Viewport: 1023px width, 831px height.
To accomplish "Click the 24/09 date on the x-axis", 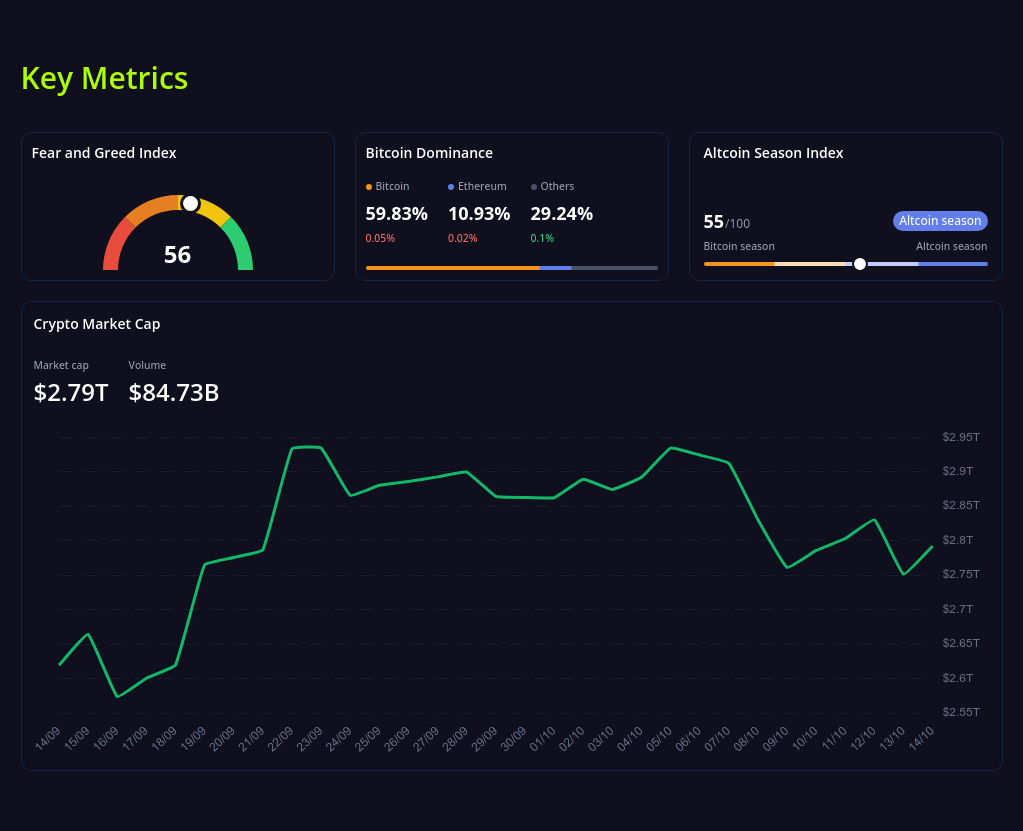I will point(339,738).
